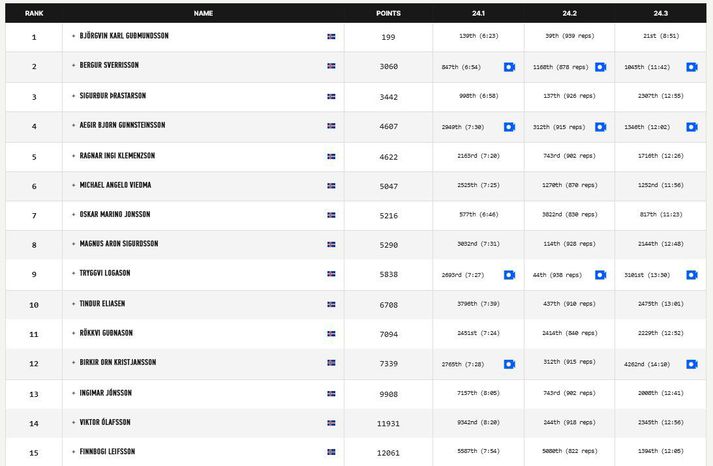Sort by the 24.3 column header
The width and height of the screenshot is (713, 466).
660,13
